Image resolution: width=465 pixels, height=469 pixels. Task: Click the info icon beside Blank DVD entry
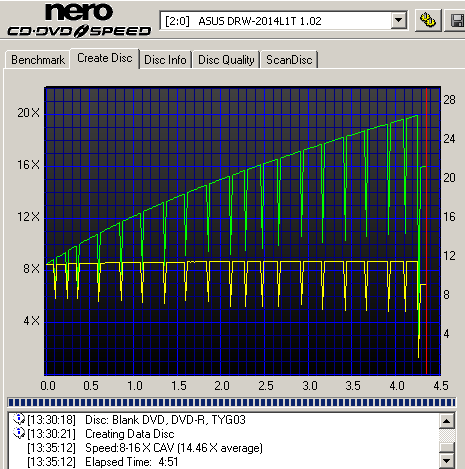(x=19, y=419)
